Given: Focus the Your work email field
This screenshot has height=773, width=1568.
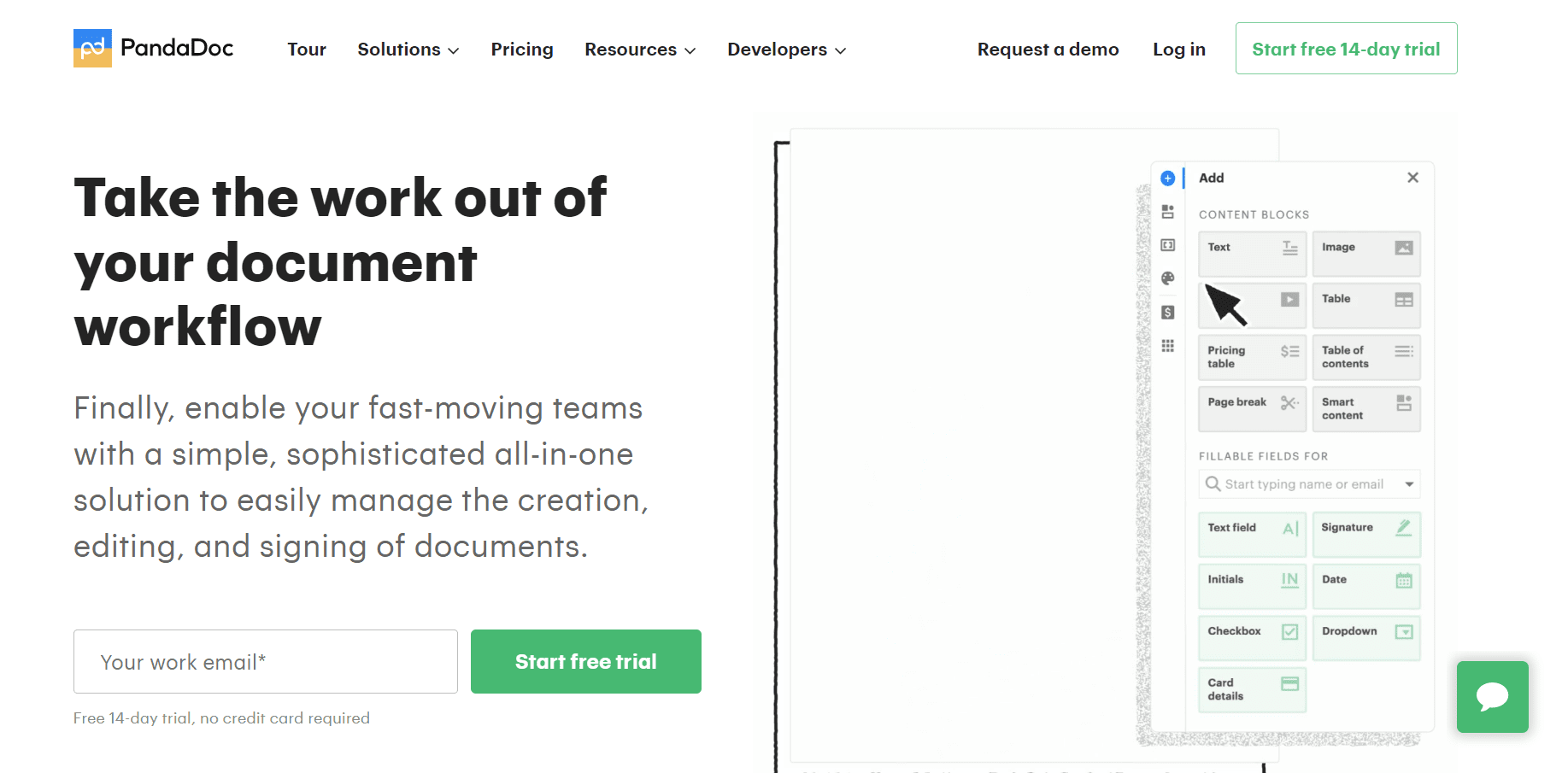Looking at the screenshot, I should click(x=266, y=662).
